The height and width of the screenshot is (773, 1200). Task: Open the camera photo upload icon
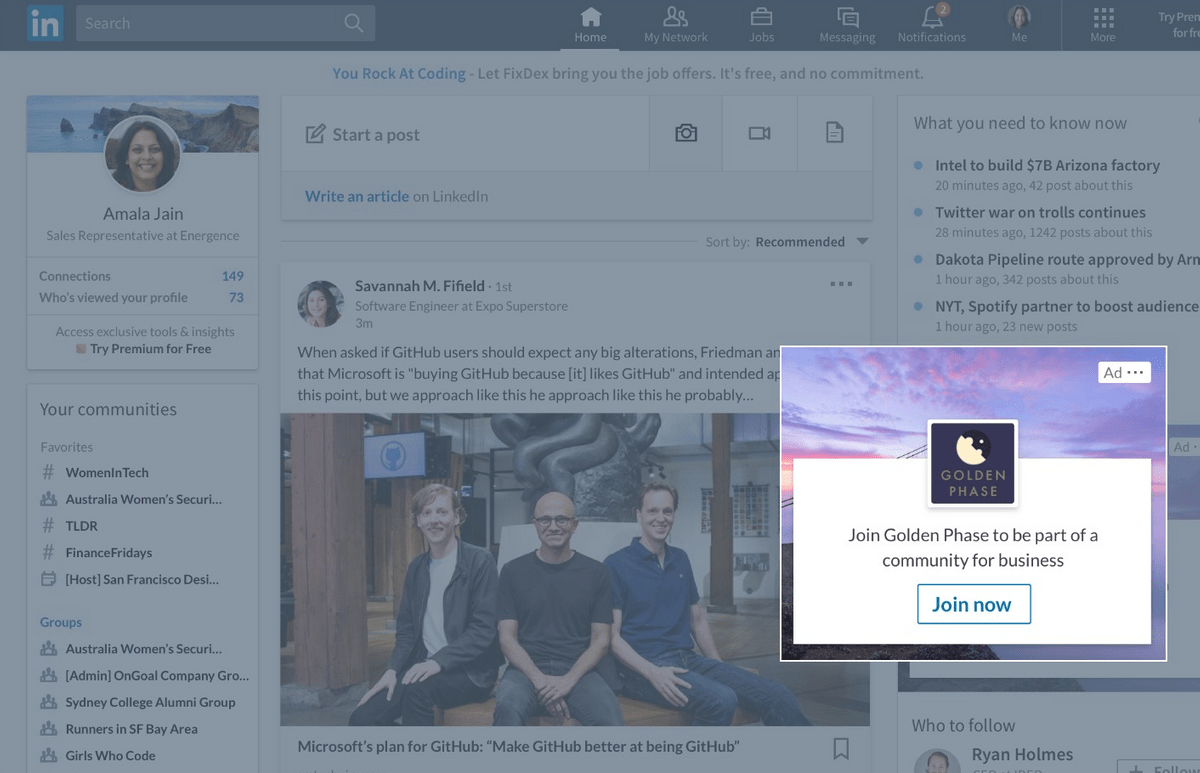coord(686,133)
